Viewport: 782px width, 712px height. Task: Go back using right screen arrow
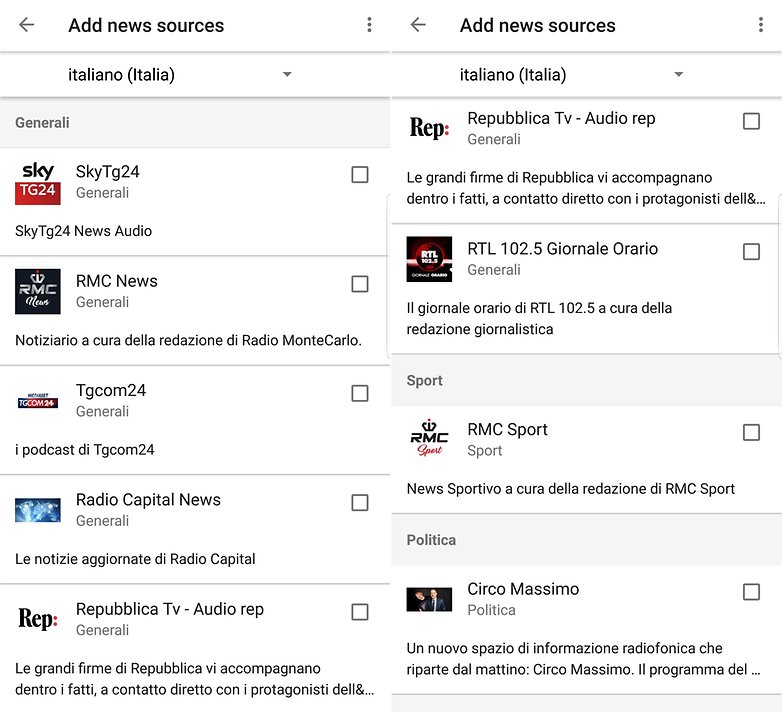coord(418,24)
